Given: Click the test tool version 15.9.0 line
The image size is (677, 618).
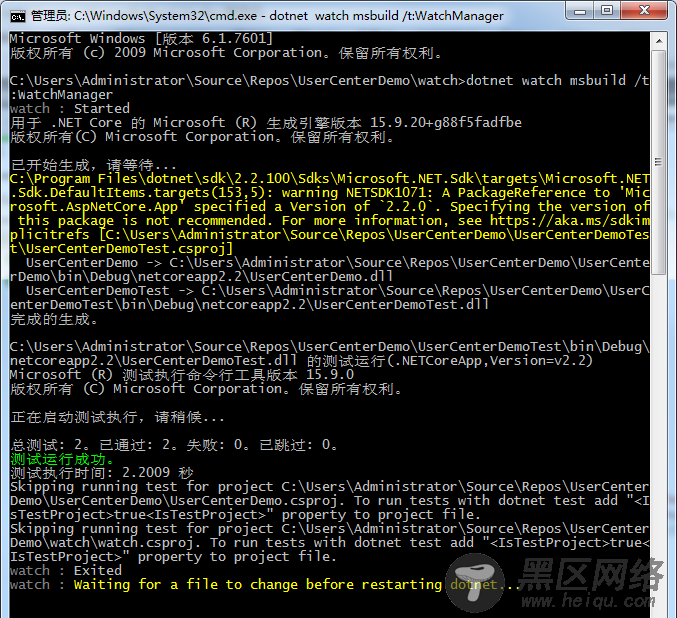Looking at the screenshot, I should [x=182, y=374].
